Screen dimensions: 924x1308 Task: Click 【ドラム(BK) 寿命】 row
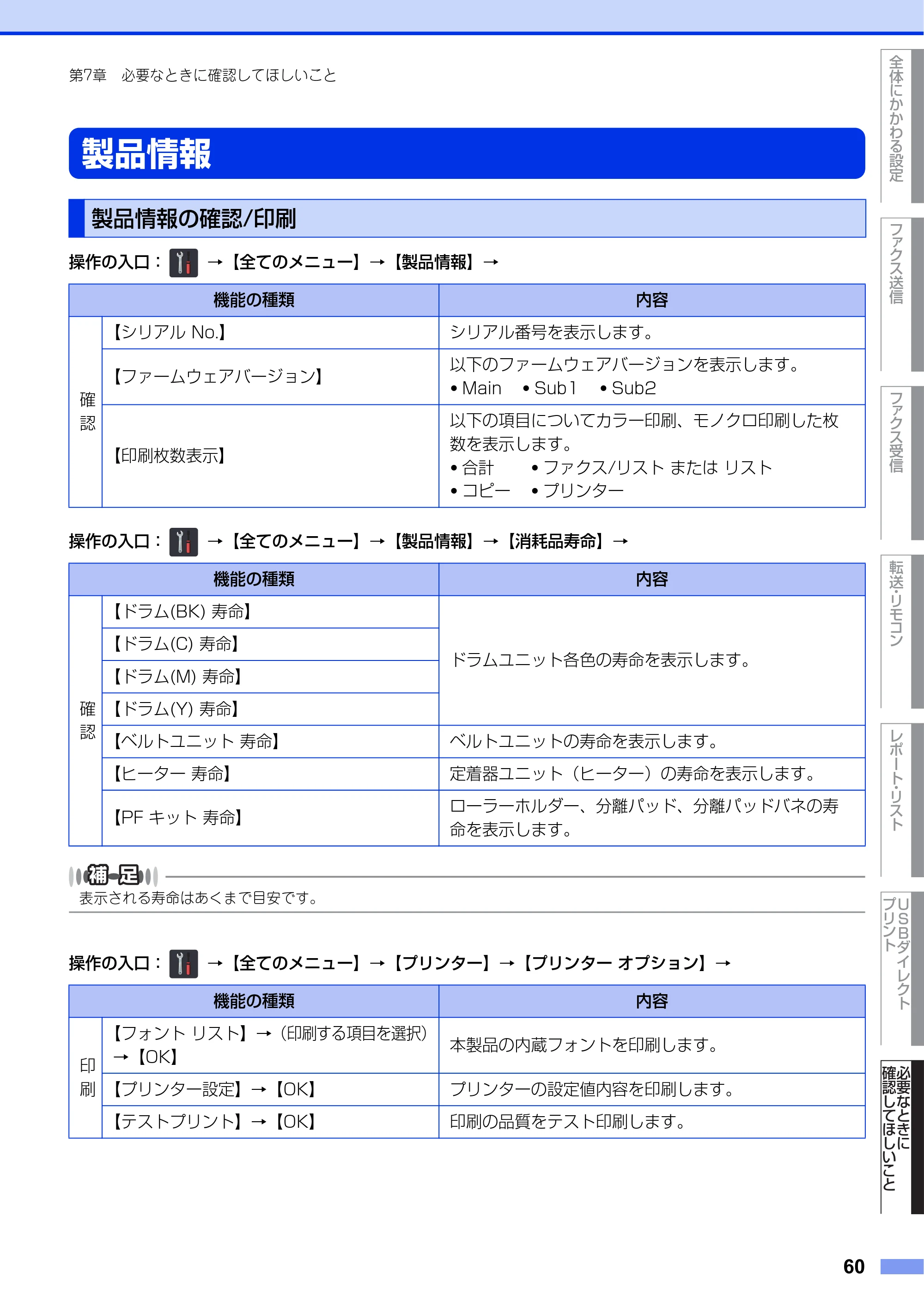click(270, 612)
